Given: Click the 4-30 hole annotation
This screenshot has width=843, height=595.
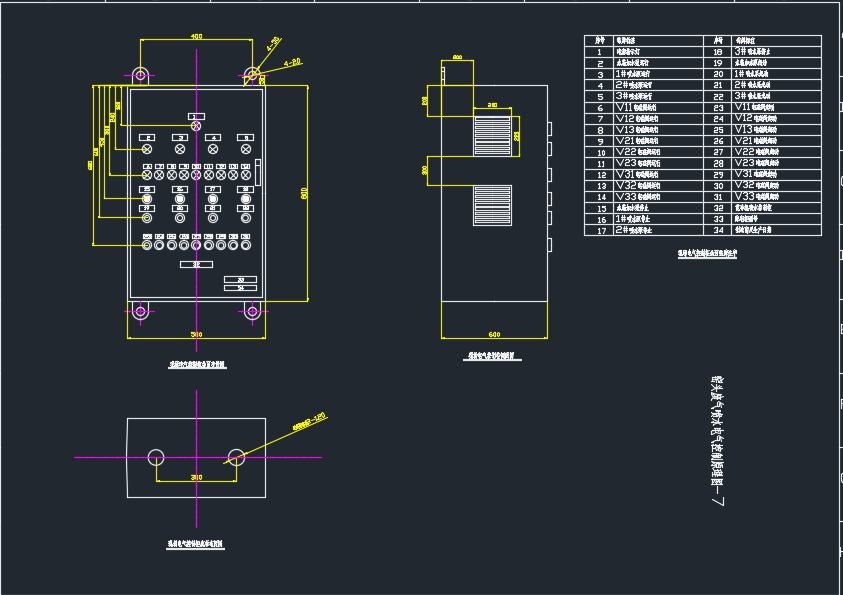Looking at the screenshot, I should (273, 44).
